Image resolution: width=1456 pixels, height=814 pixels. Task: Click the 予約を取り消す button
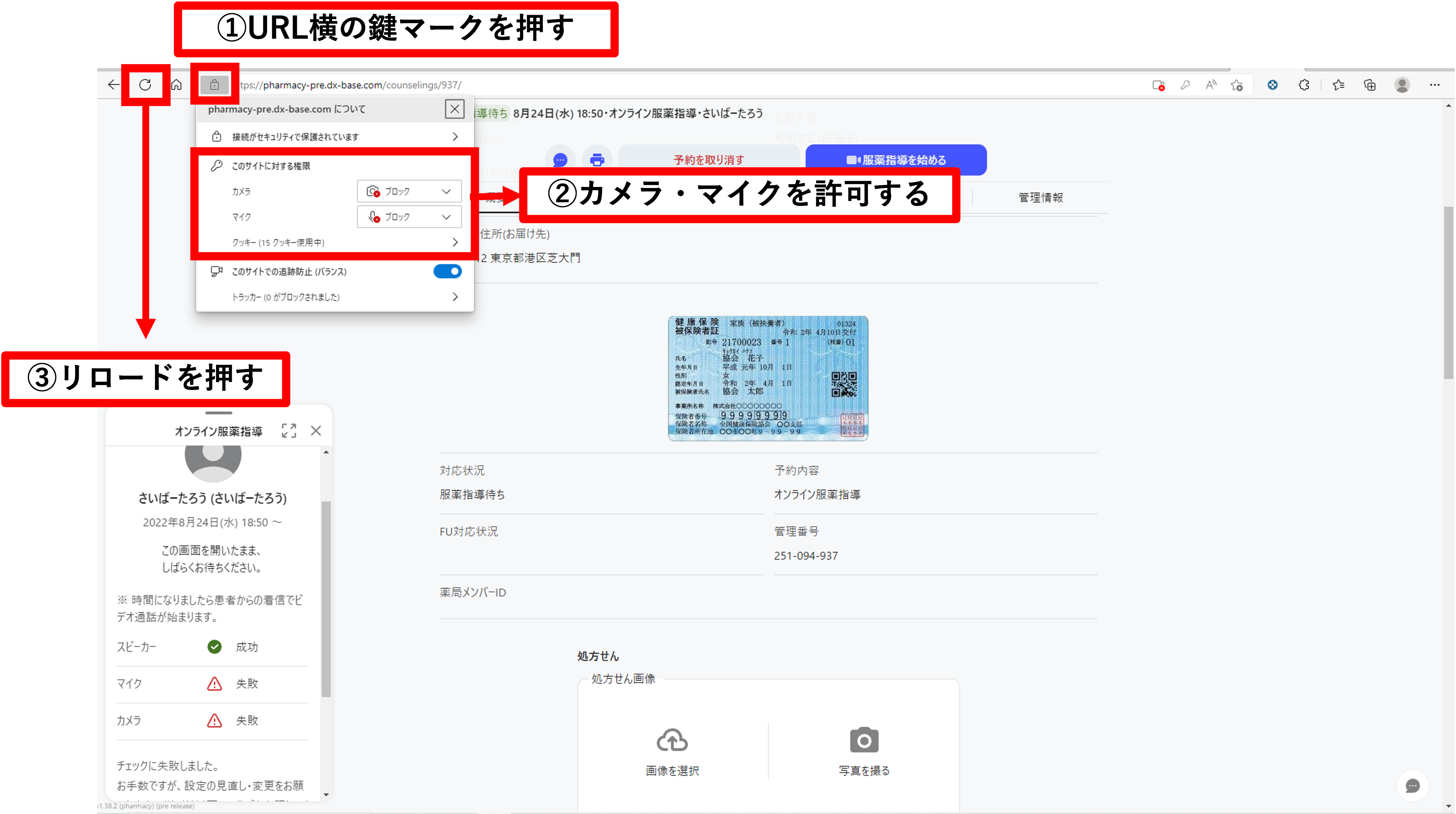point(708,160)
